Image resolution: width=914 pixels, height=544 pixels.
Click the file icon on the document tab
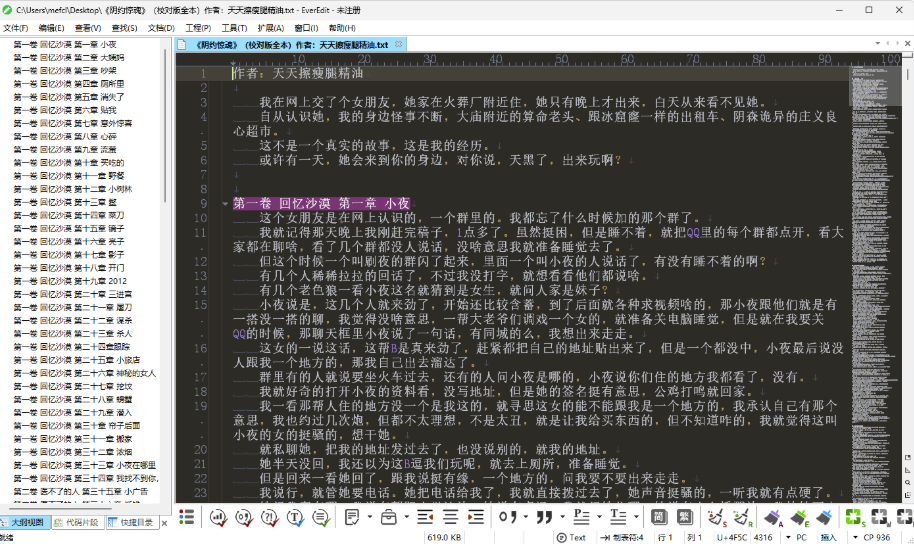[182, 44]
